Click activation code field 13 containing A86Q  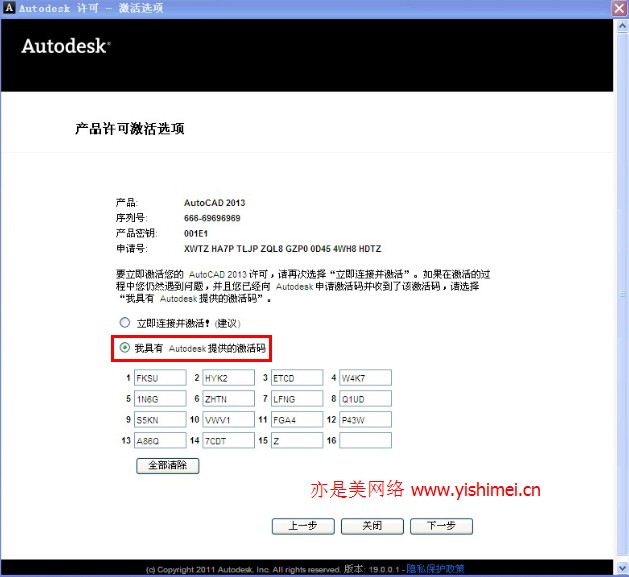click(x=160, y=441)
